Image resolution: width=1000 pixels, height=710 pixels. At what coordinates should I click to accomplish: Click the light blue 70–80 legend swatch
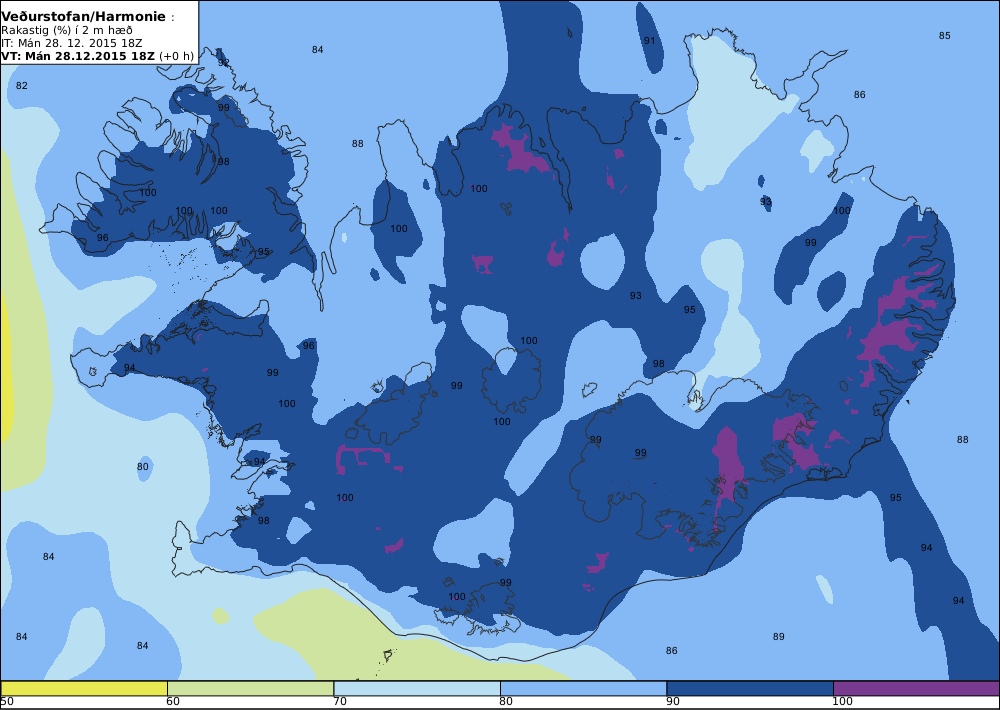pyautogui.click(x=417, y=688)
